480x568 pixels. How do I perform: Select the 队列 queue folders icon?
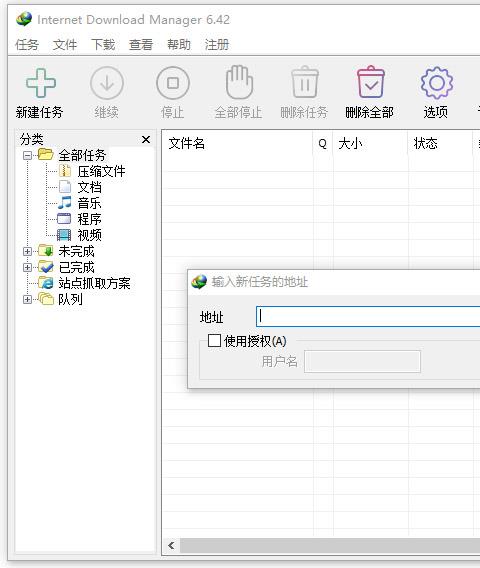46,299
